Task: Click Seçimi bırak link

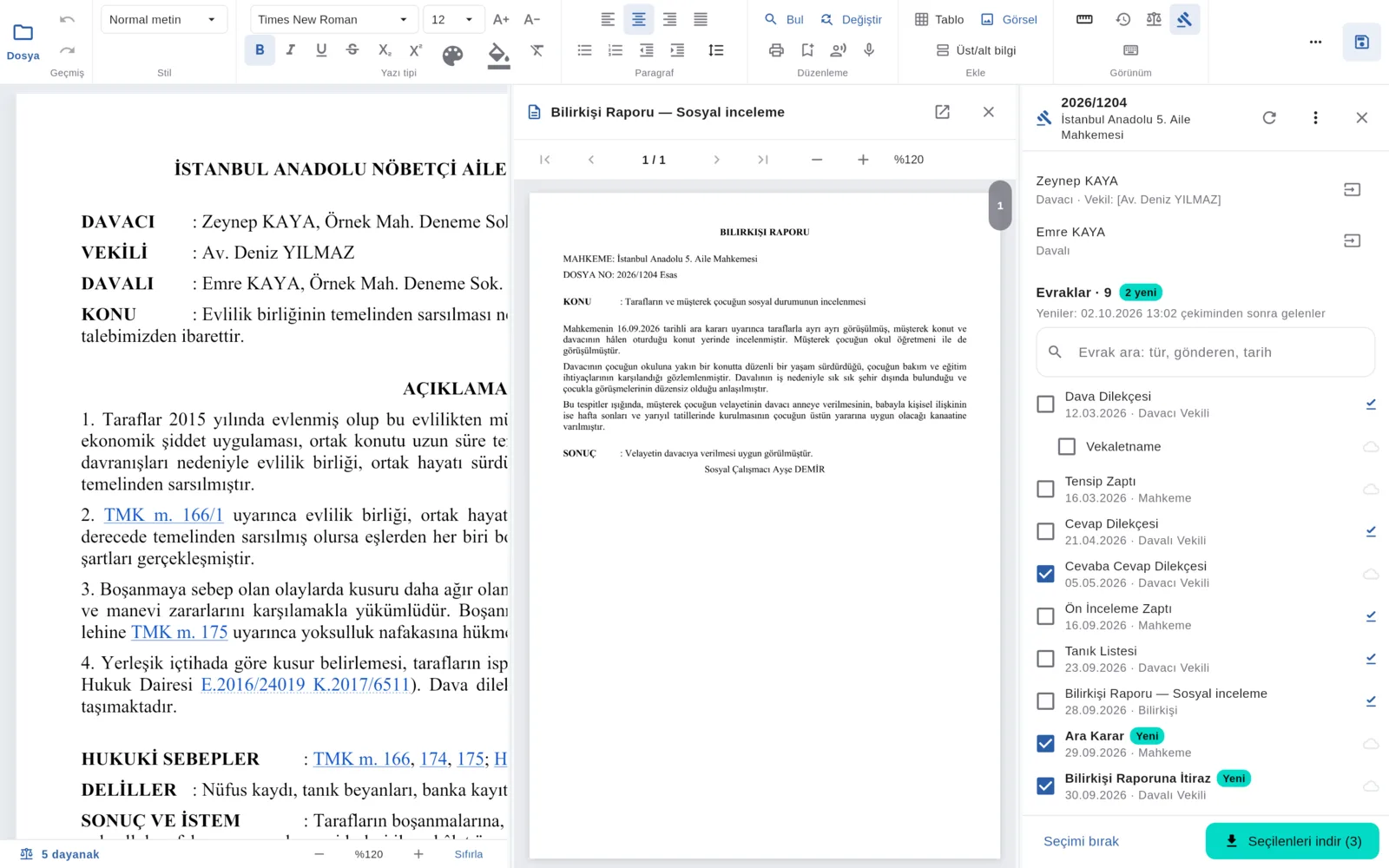Action: pyautogui.click(x=1081, y=841)
